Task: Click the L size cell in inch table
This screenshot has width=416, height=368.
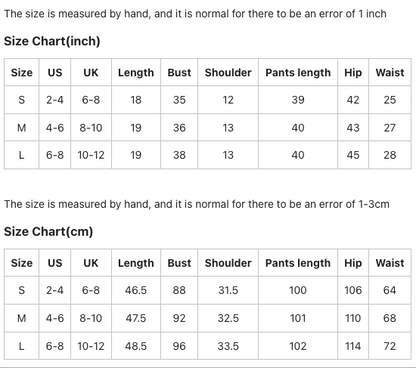Action: [22, 155]
